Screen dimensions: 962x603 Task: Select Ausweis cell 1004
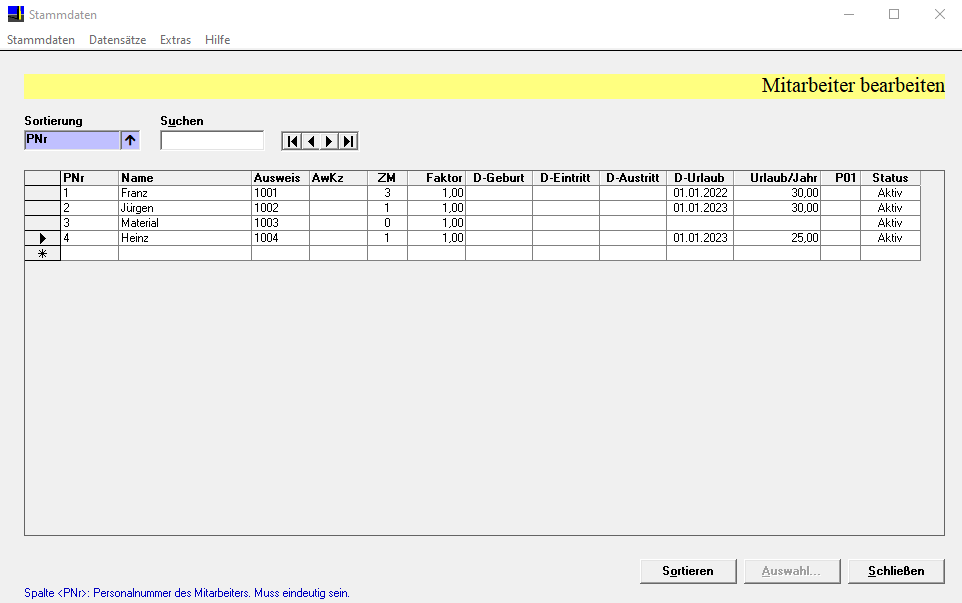tap(280, 238)
